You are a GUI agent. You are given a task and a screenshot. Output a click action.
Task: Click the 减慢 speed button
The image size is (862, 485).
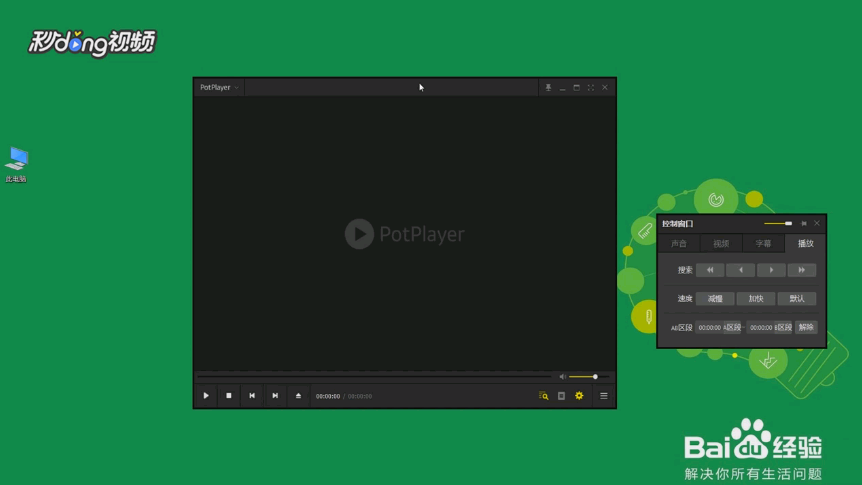click(715, 299)
